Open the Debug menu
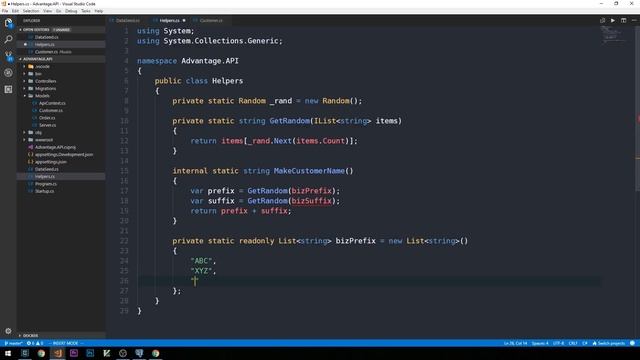640x360 pixels. [x=71, y=11]
